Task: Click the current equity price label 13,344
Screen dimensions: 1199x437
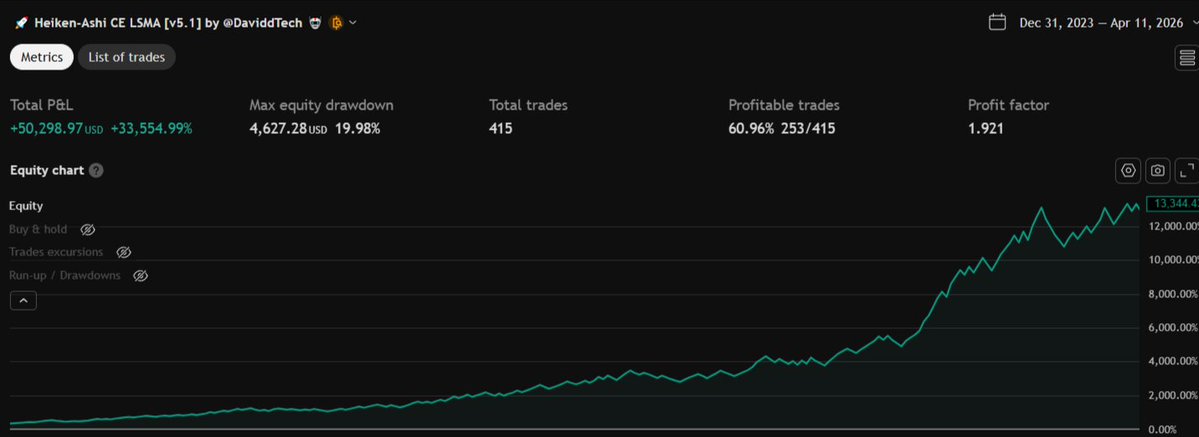Action: coord(1174,204)
